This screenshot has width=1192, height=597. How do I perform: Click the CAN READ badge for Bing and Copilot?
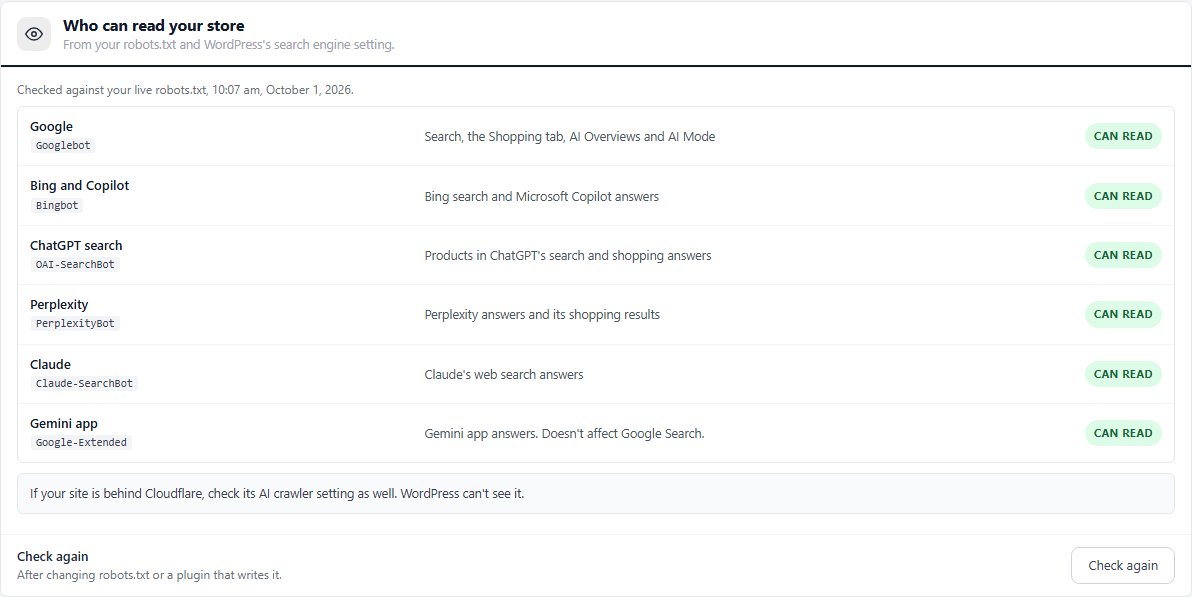point(1123,195)
